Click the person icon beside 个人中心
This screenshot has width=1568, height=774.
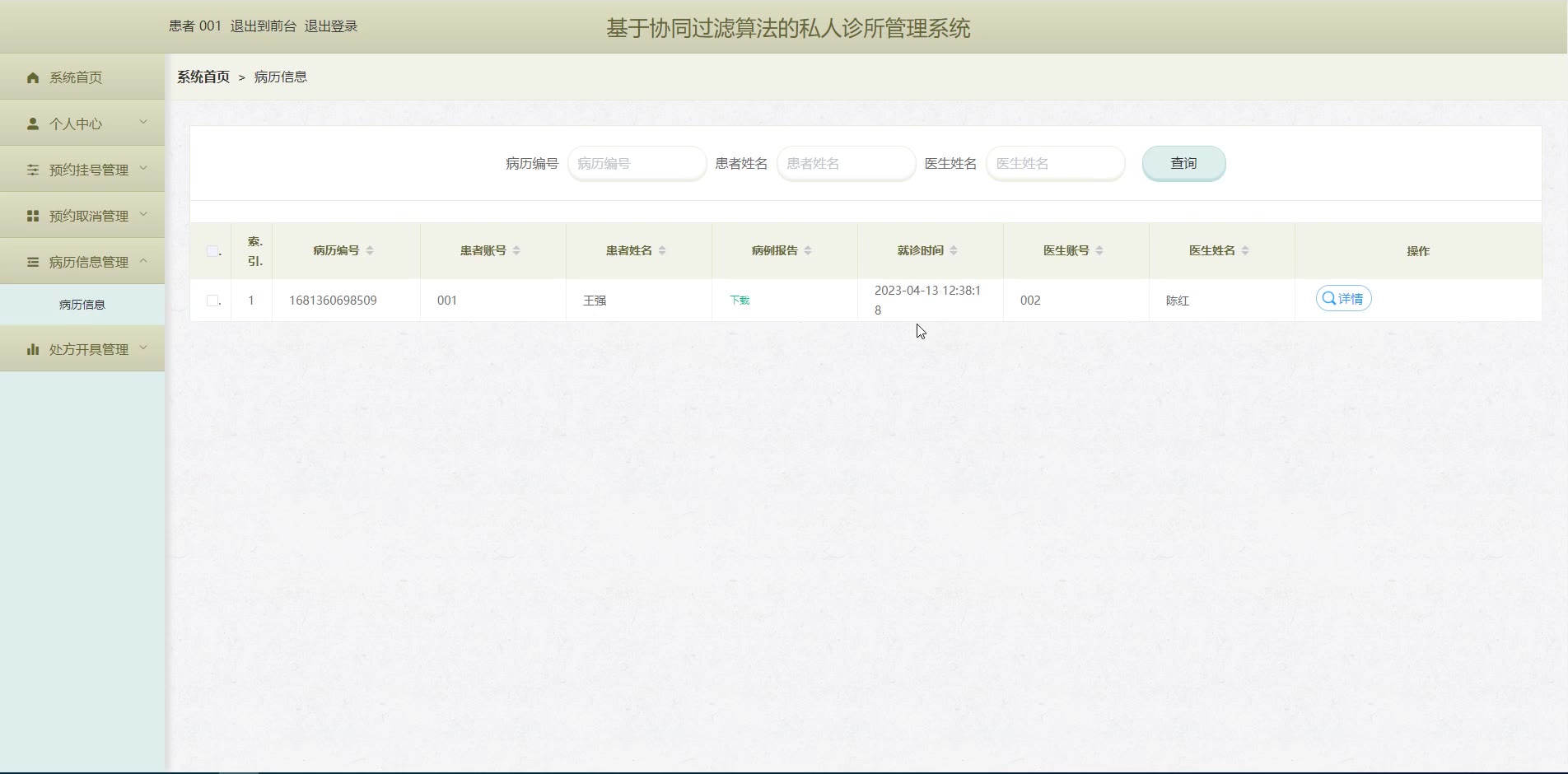[33, 124]
